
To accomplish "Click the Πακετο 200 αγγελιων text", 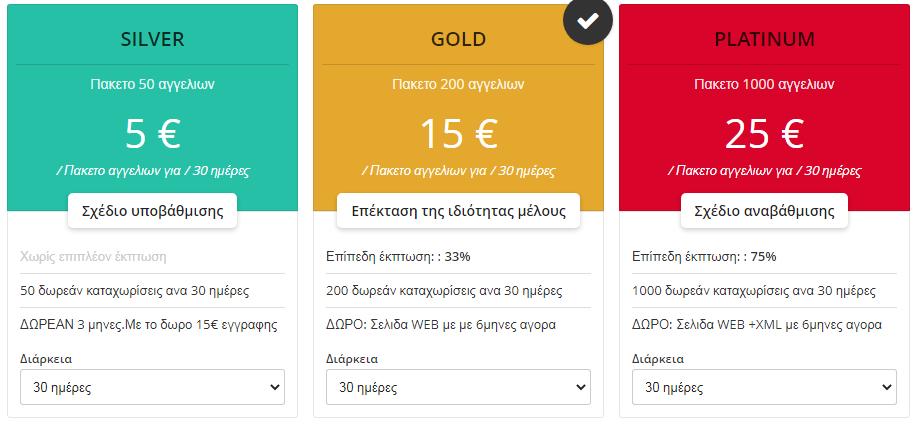I will coord(458,85).
